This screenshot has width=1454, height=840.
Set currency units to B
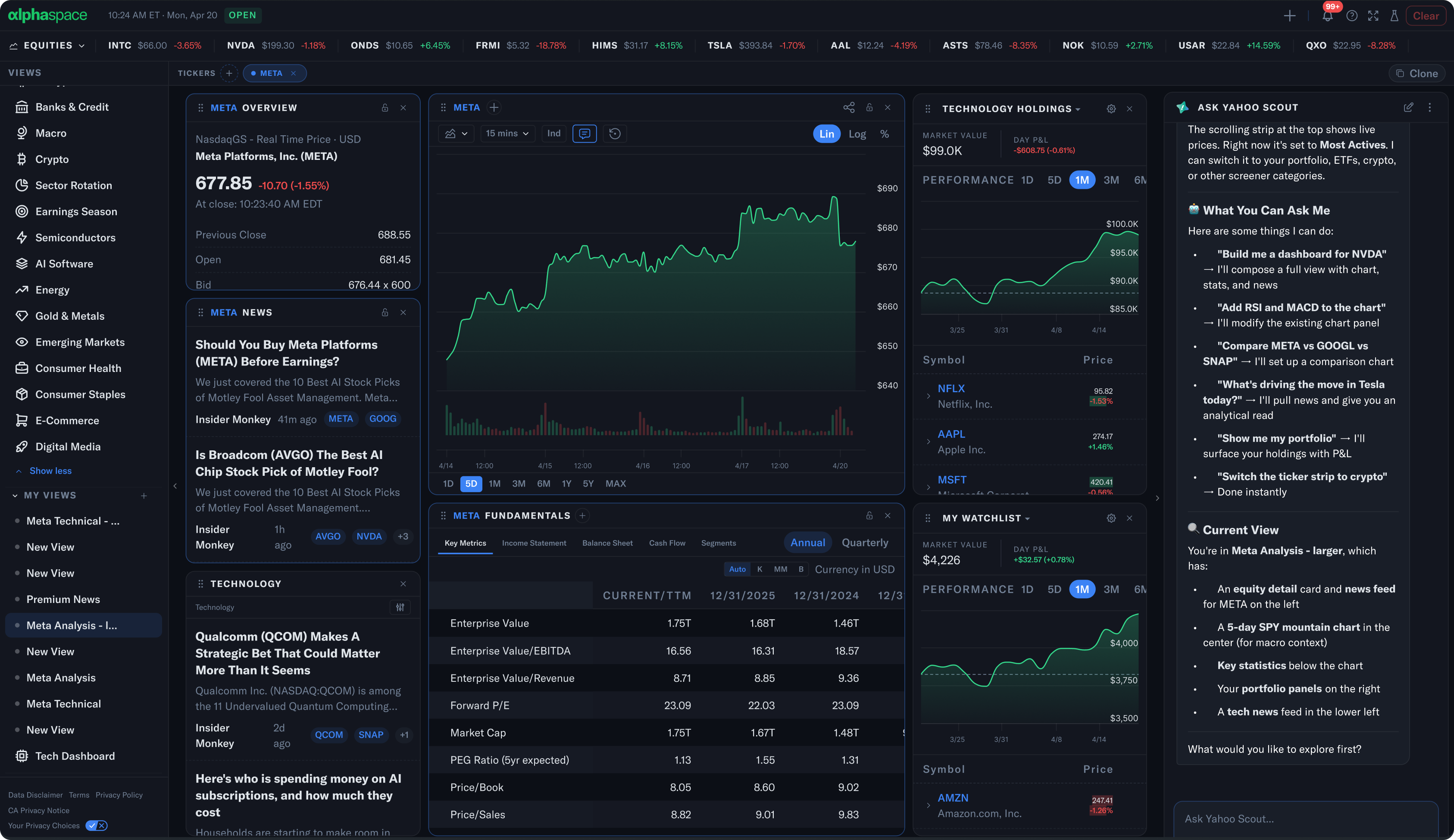coord(800,569)
